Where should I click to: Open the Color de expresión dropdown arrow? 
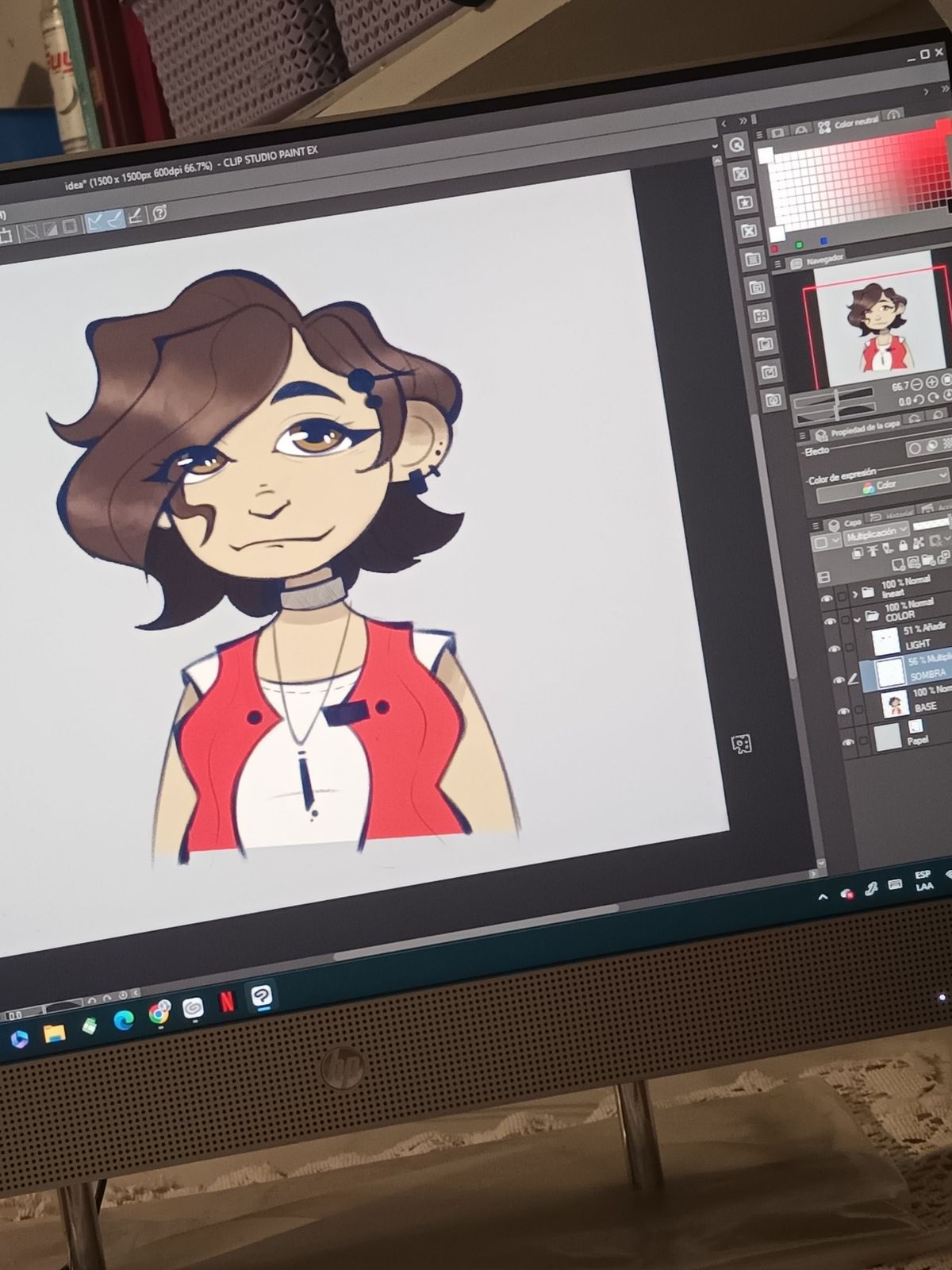[x=942, y=475]
